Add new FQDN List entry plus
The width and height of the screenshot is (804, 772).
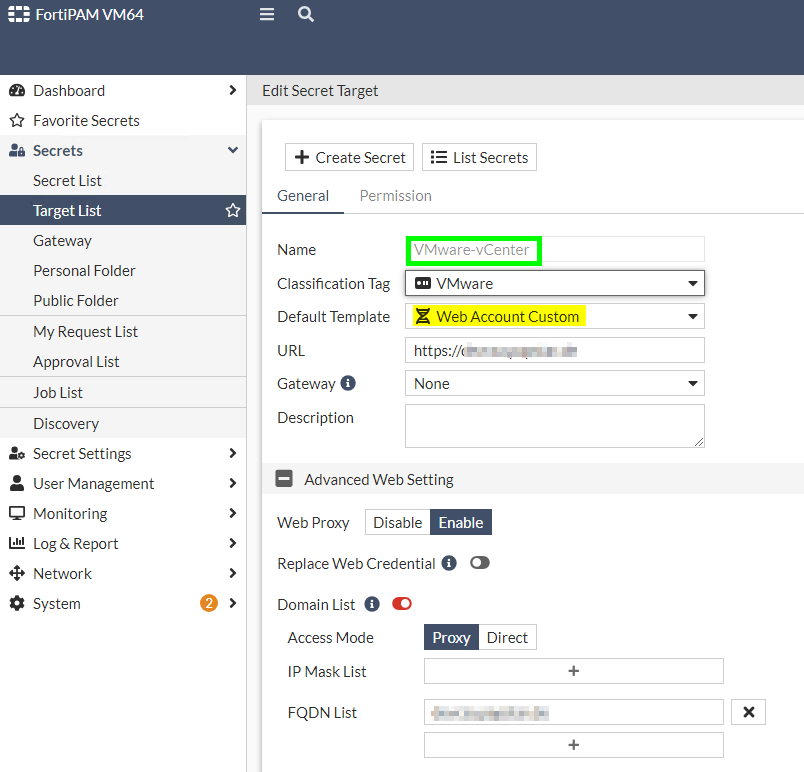574,745
